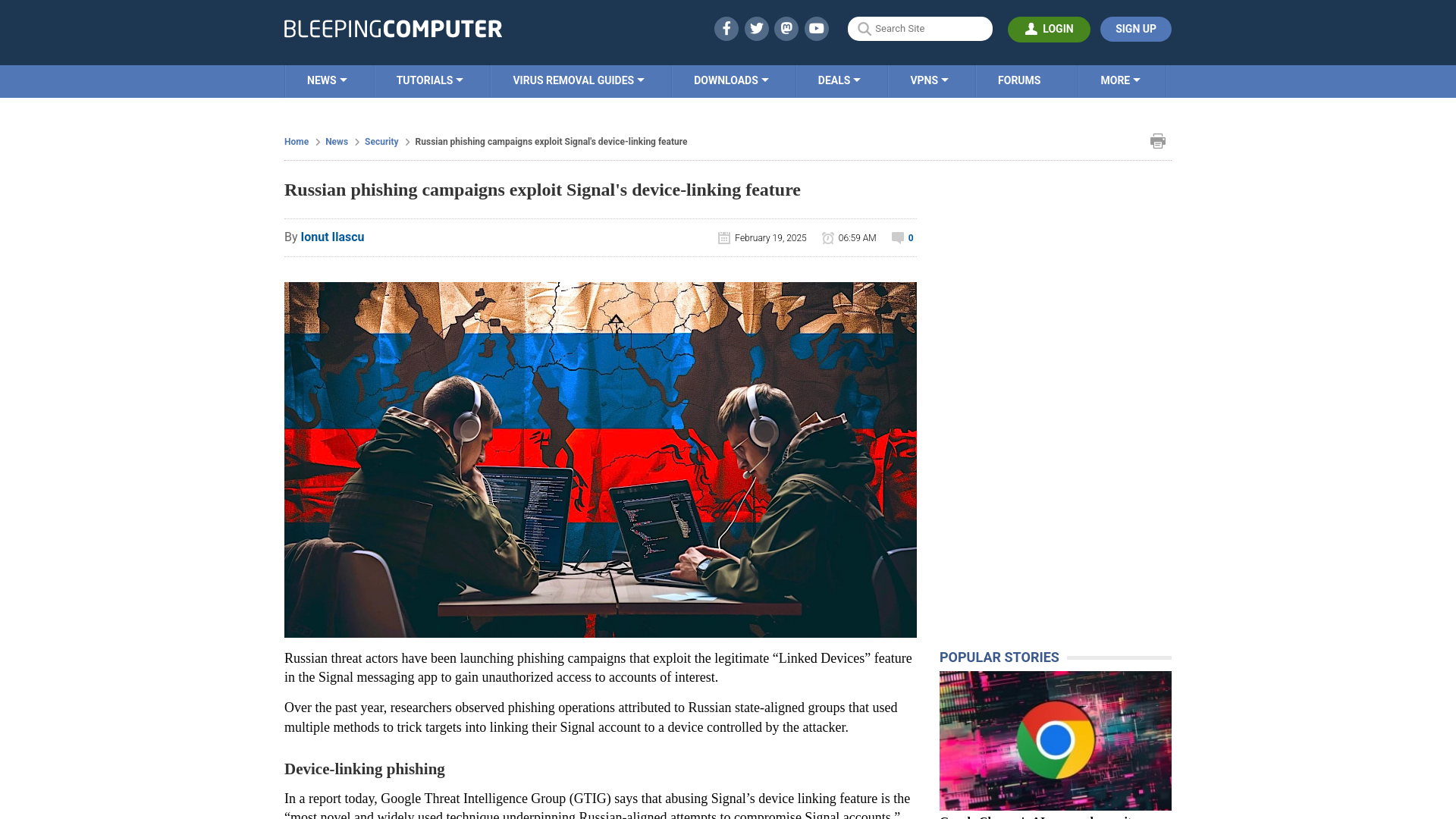Click the SIGN UP button
Viewport: 1456px width, 819px height.
pos(1136,28)
